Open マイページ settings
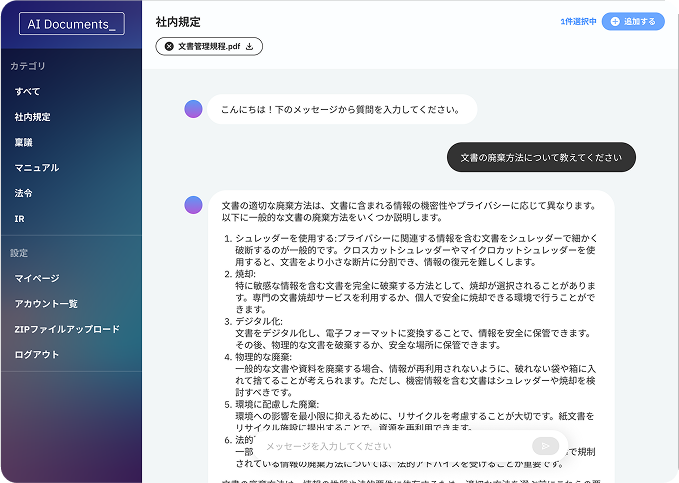The height and width of the screenshot is (483, 679). pos(37,278)
